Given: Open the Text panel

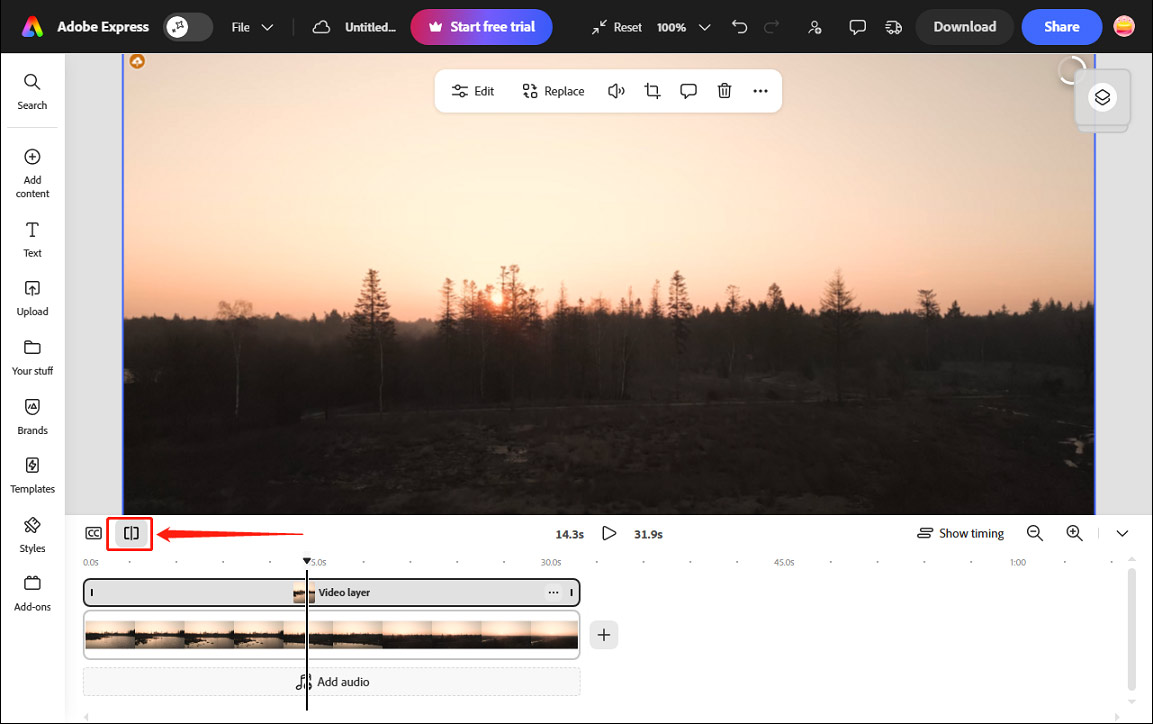Looking at the screenshot, I should click(32, 240).
